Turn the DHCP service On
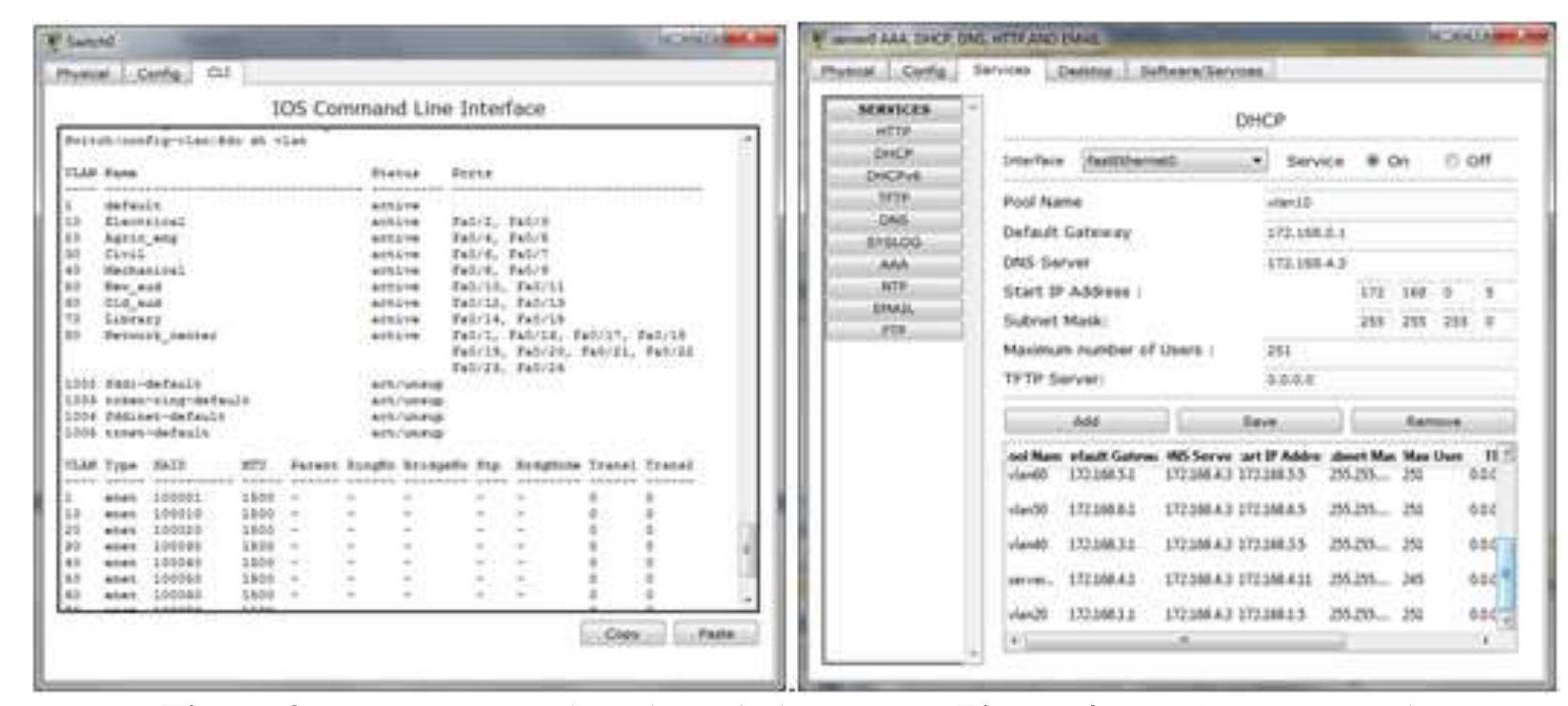Viewport: 1568px width, 706px height. [1373, 161]
